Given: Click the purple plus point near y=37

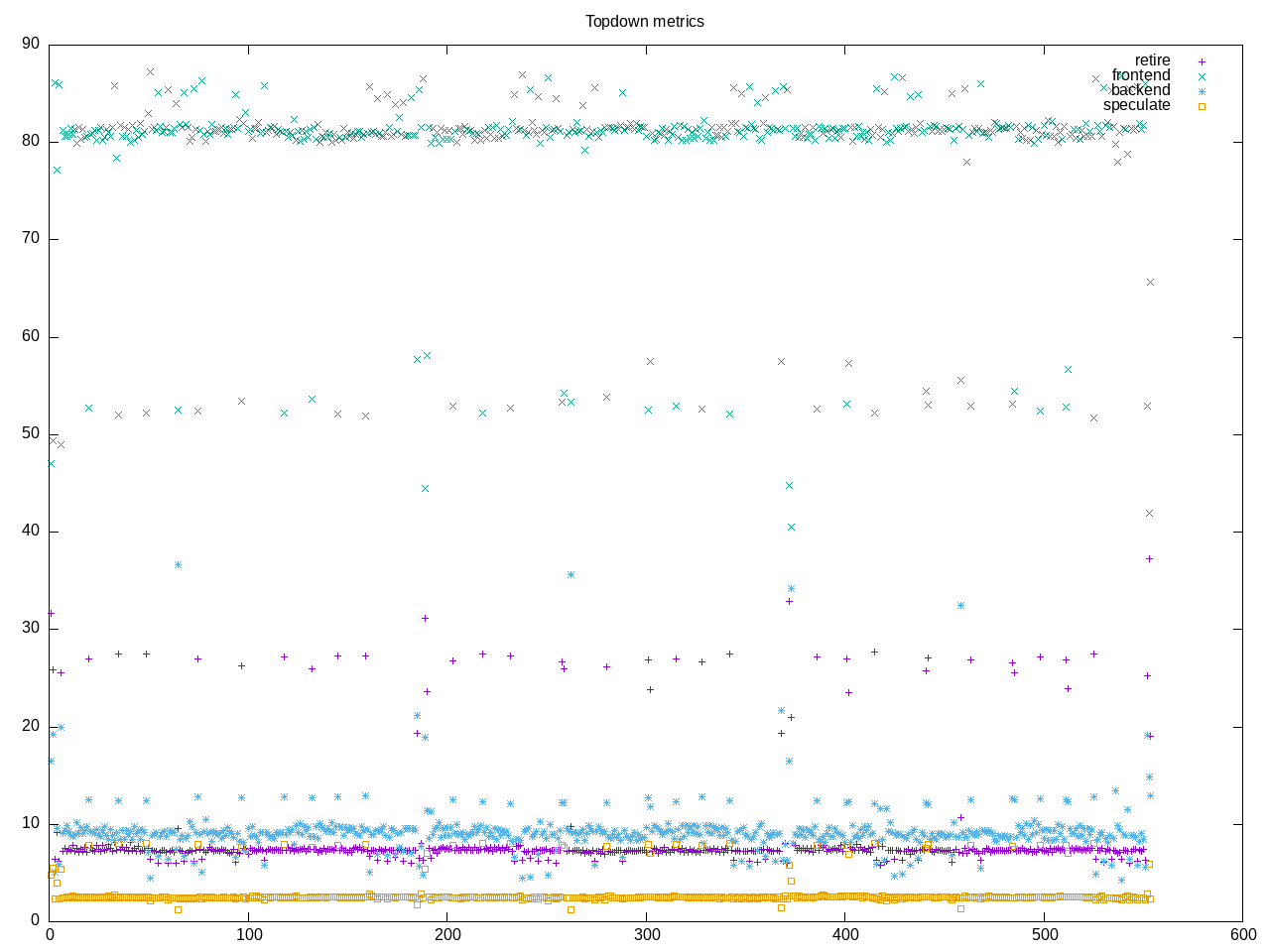Looking at the screenshot, I should coord(1149,559).
